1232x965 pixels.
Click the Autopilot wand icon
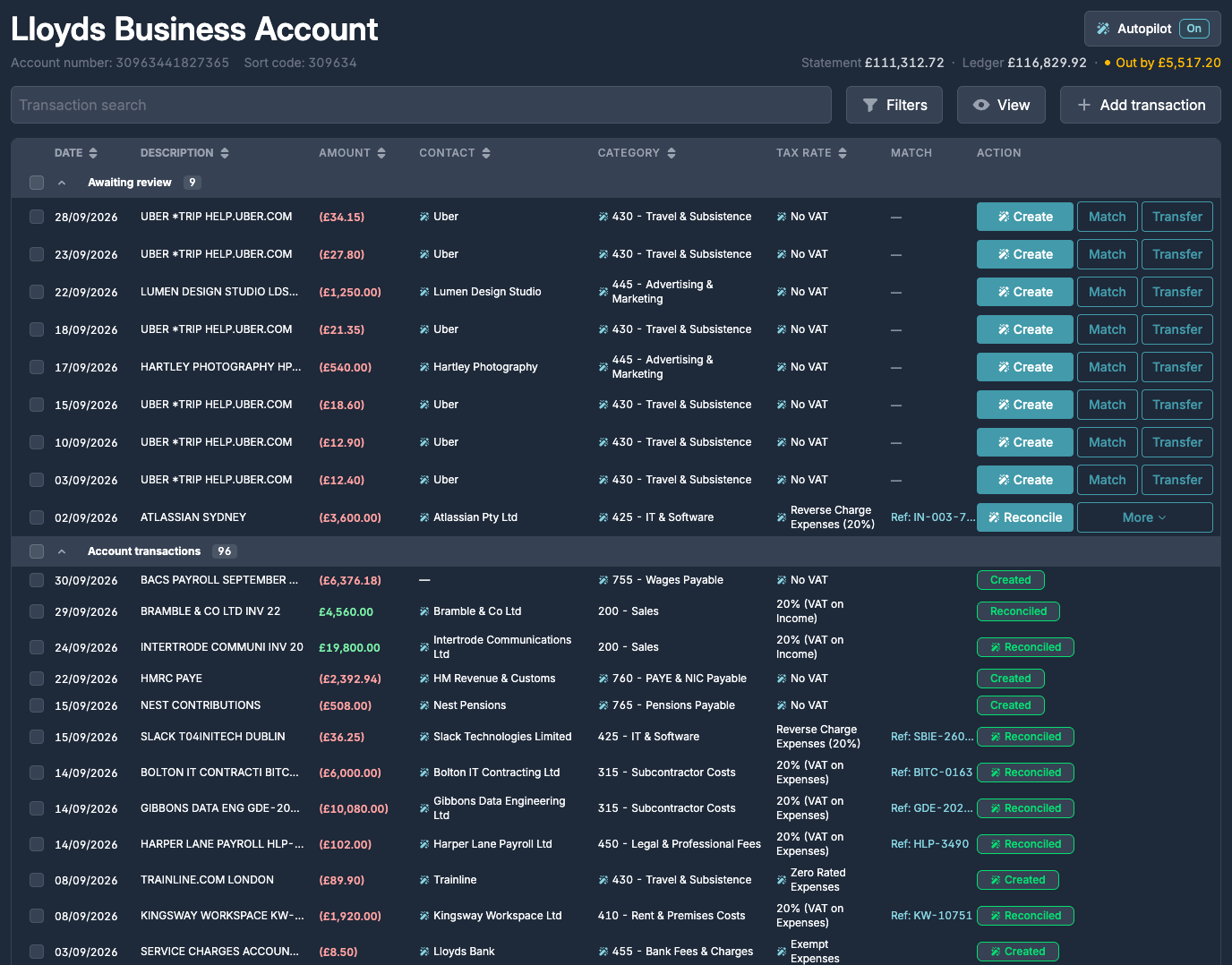[x=1103, y=29]
